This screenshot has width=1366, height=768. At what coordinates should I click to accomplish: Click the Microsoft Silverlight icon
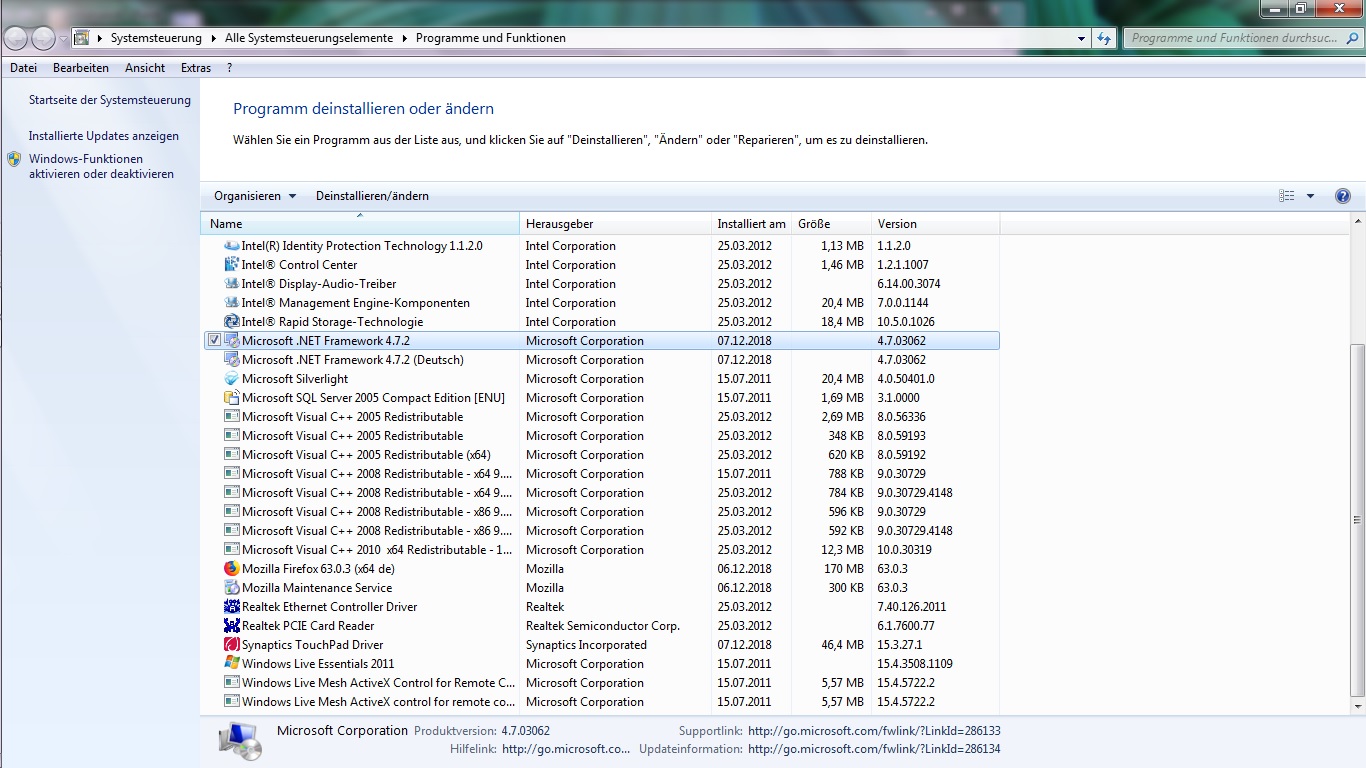tap(232, 379)
